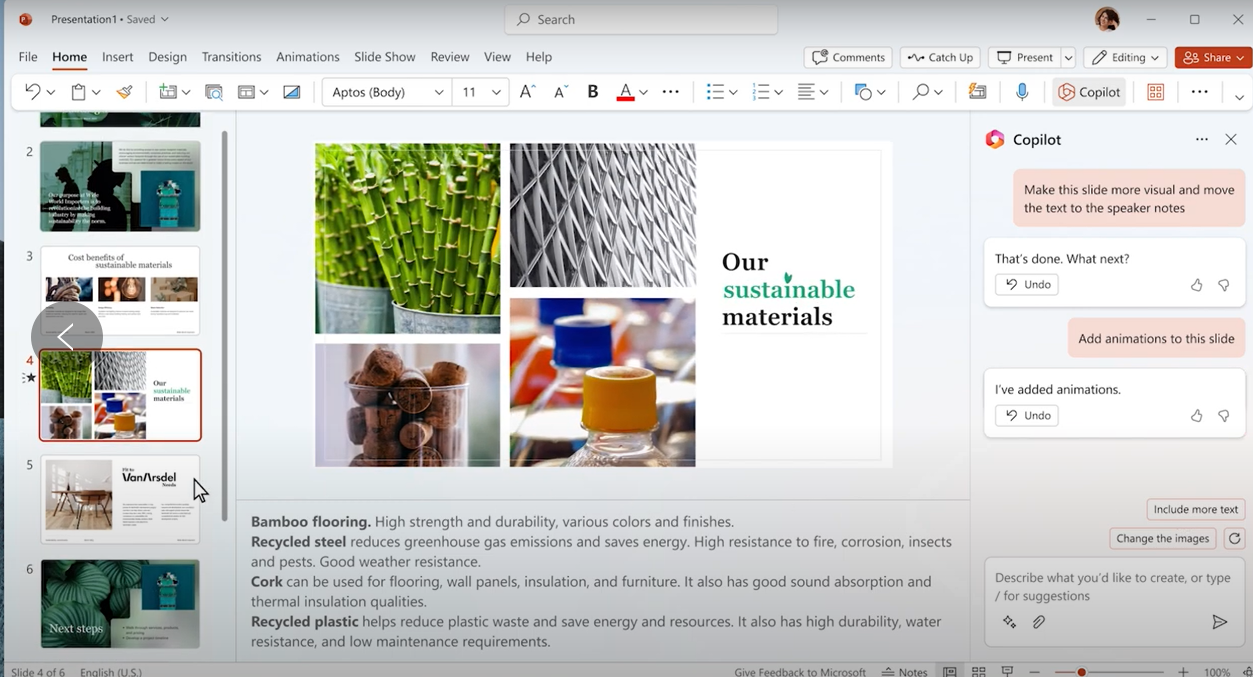Thumbs up the 'I've added animations' reply
The width and height of the screenshot is (1253, 677).
pos(1196,416)
